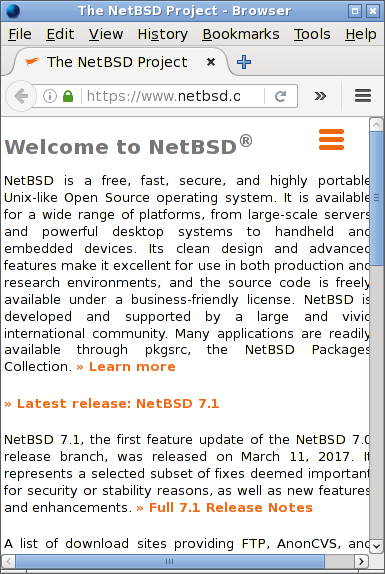Open the Tools menu
Viewport: 385px width, 574px height.
point(312,34)
